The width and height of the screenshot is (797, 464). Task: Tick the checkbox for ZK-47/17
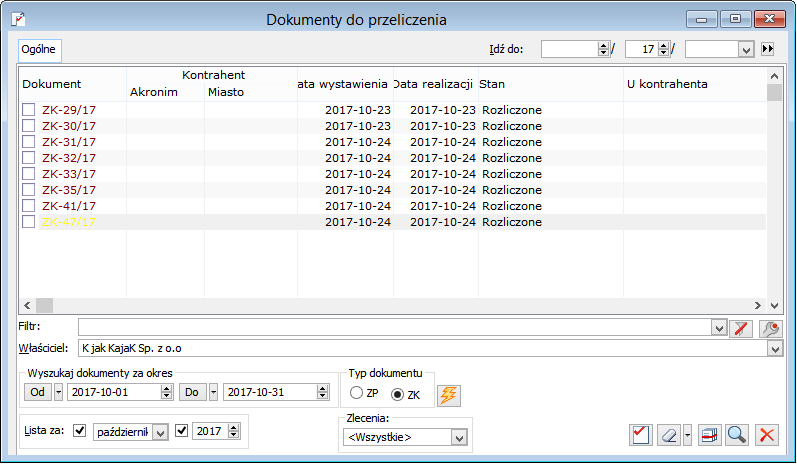coord(28,222)
